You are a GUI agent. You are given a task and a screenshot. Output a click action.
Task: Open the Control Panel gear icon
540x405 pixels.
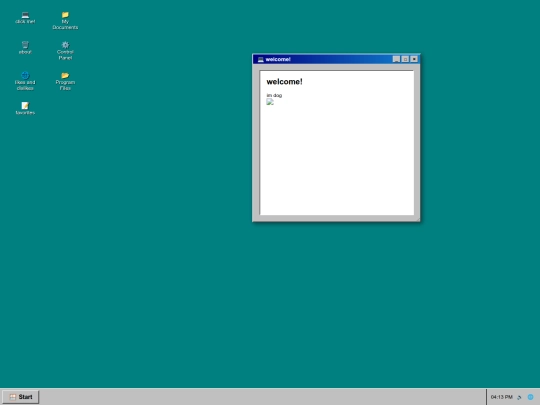click(x=65, y=51)
